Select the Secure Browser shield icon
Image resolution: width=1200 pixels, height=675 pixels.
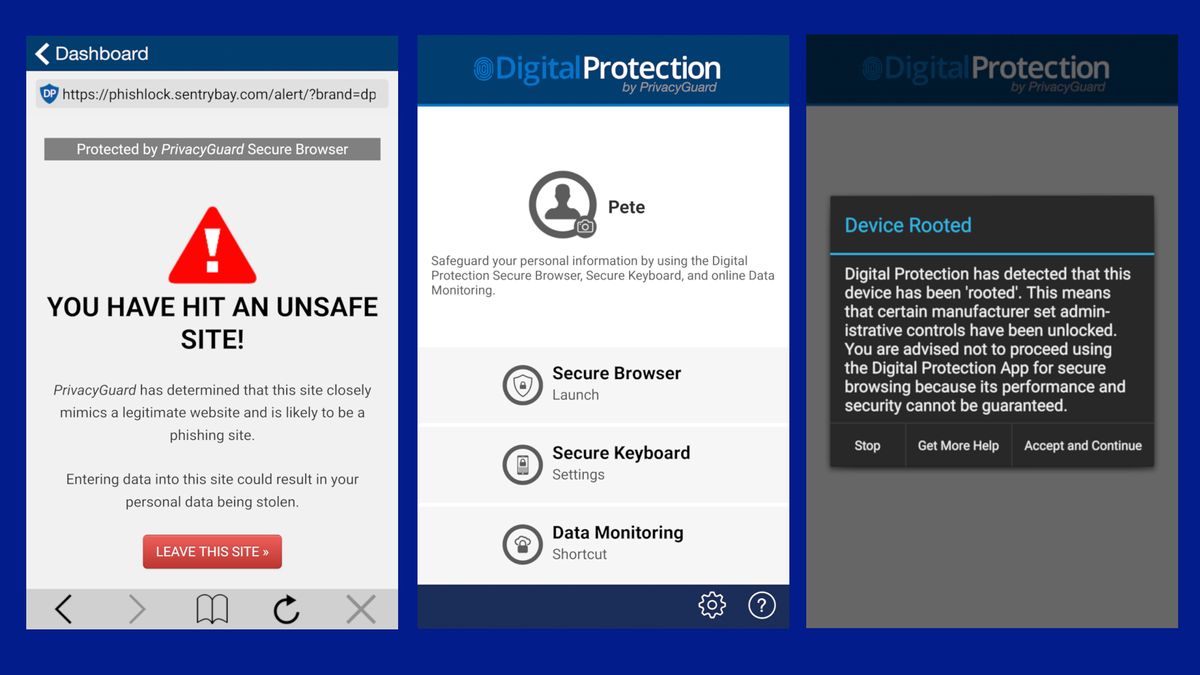pos(522,384)
